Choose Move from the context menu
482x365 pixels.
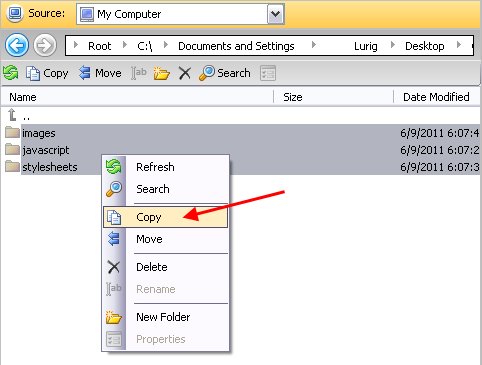166,239
